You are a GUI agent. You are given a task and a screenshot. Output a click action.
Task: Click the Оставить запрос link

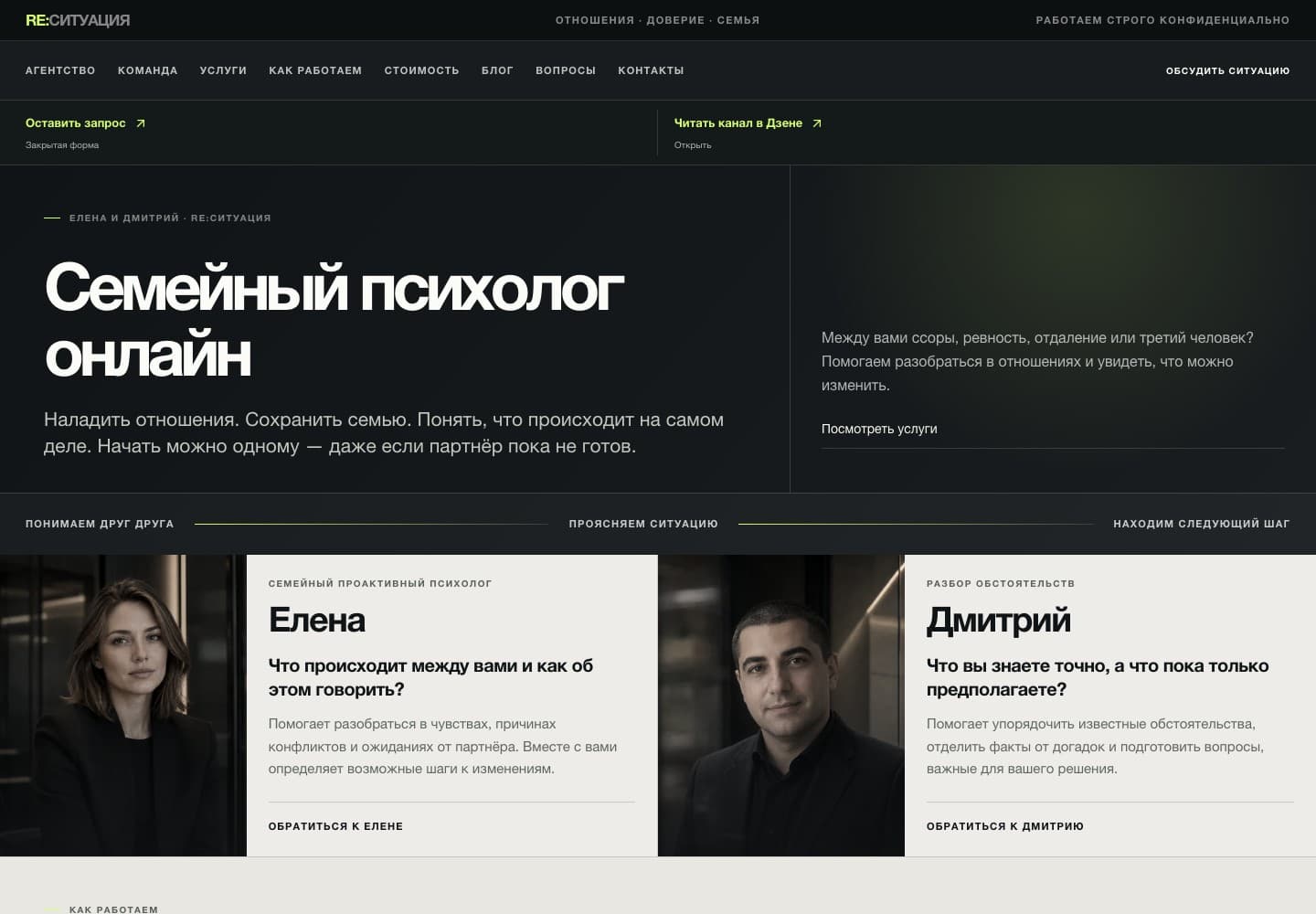click(x=76, y=123)
